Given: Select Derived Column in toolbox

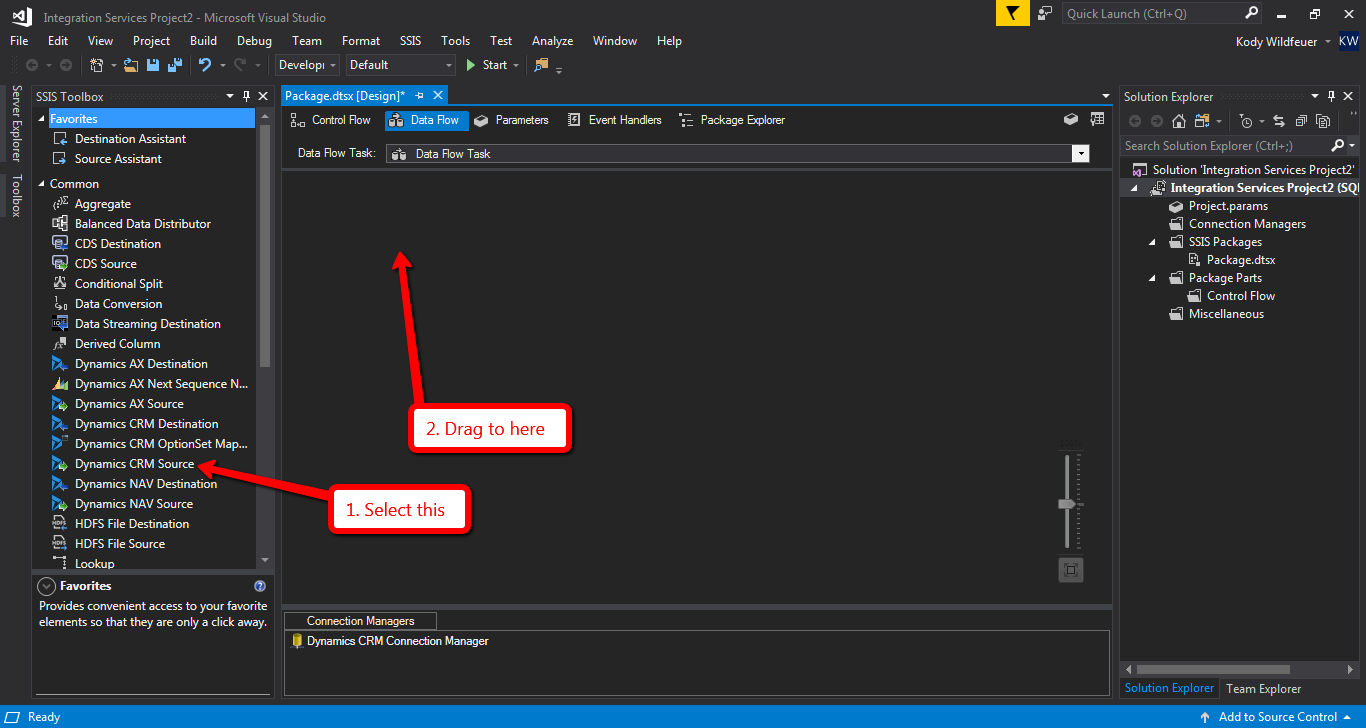Looking at the screenshot, I should click(x=117, y=344).
